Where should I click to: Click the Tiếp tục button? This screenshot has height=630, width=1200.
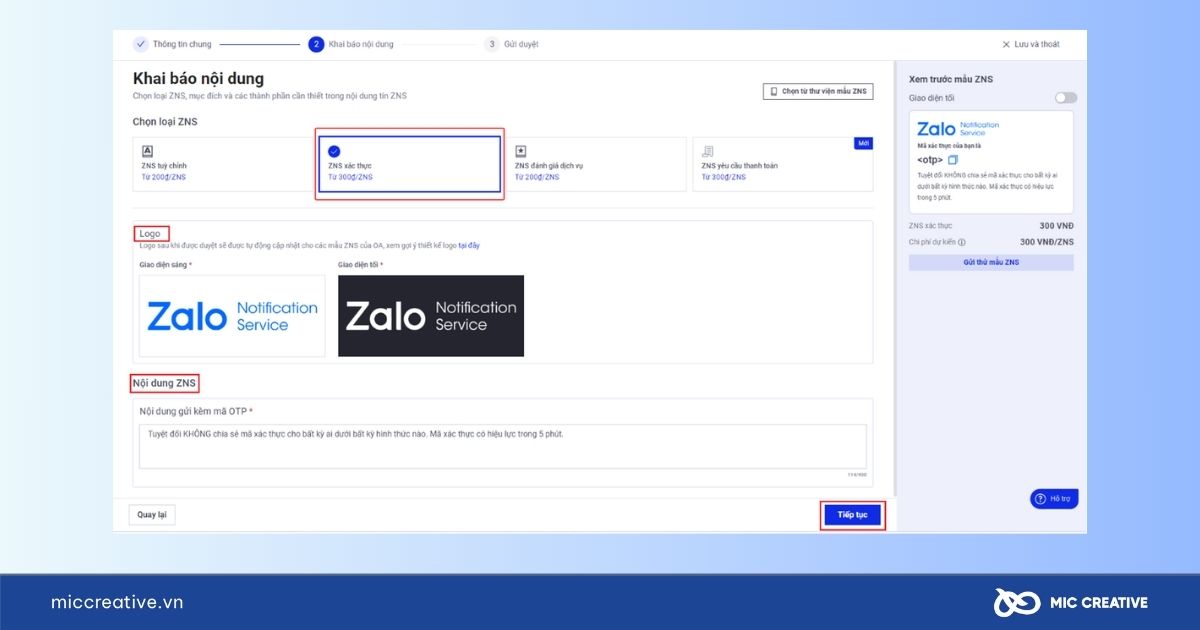point(852,515)
